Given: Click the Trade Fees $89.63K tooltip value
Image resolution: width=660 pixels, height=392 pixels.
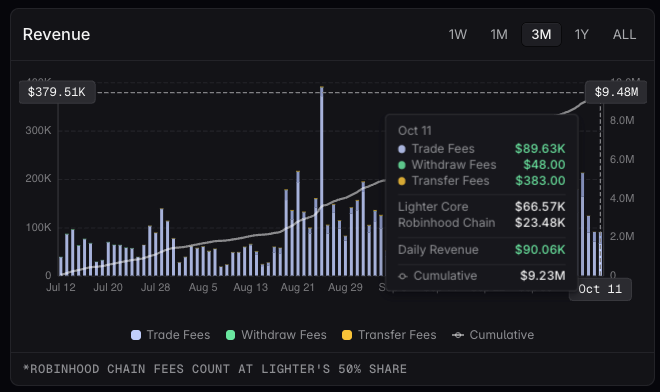Looking at the screenshot, I should (x=540, y=149).
